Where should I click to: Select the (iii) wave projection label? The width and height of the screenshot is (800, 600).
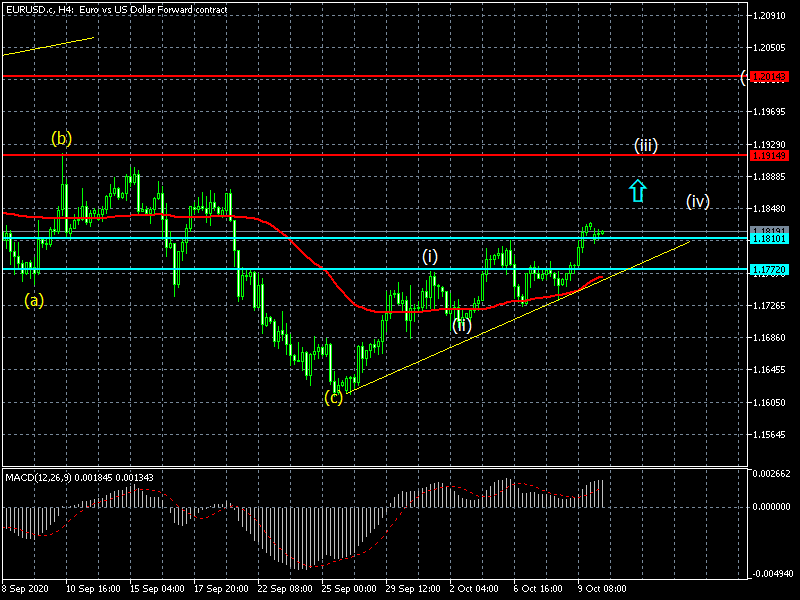[x=646, y=146]
